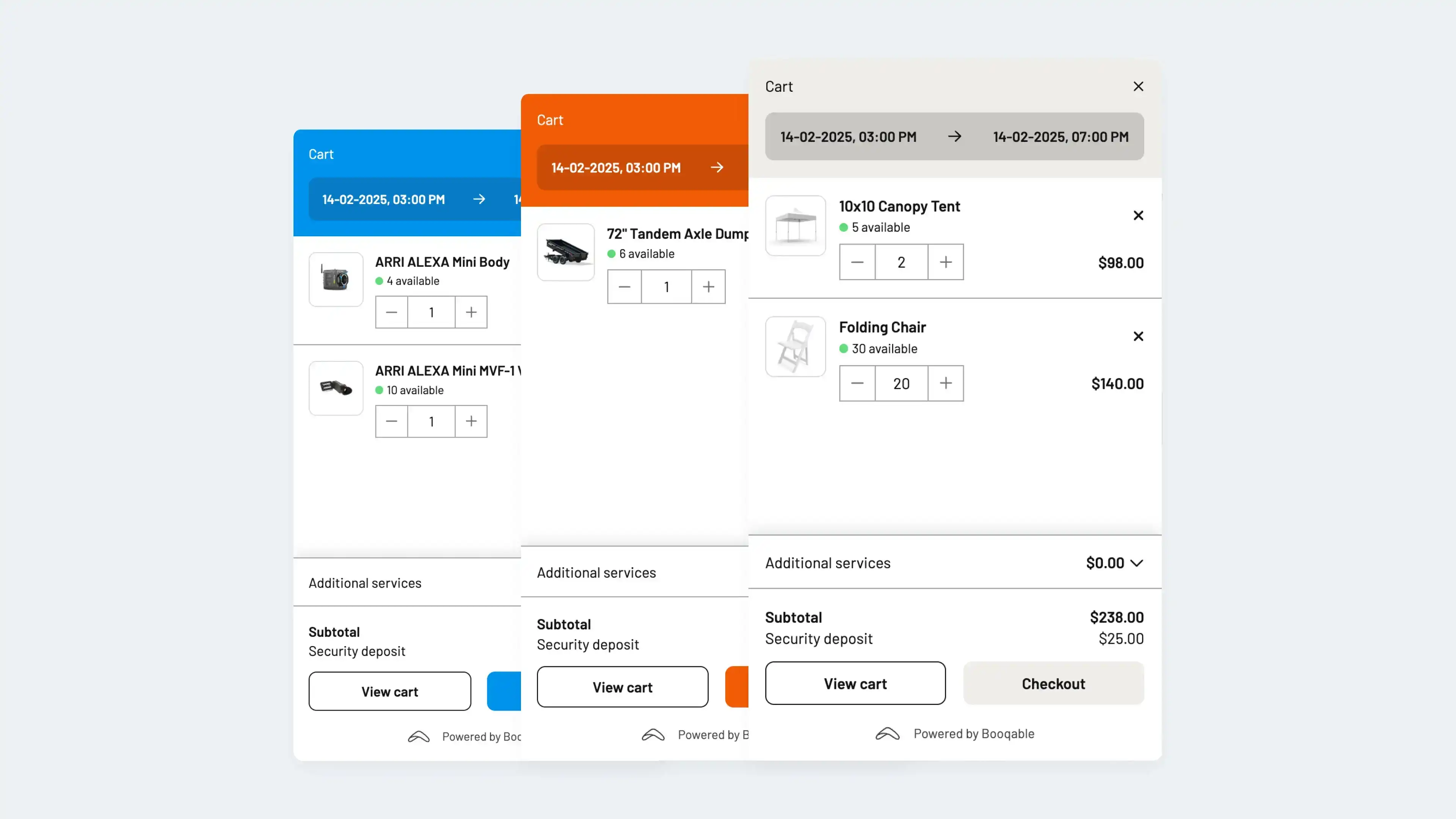Decrease ARRI ALEXA Mini MVF-1 quantity

(x=391, y=421)
